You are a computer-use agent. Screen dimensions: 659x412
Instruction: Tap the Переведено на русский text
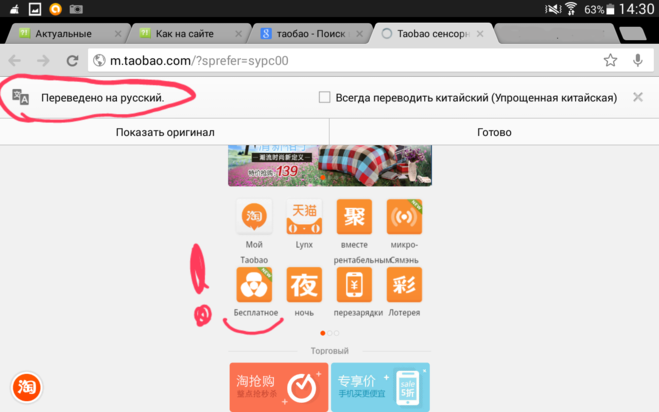pos(103,98)
